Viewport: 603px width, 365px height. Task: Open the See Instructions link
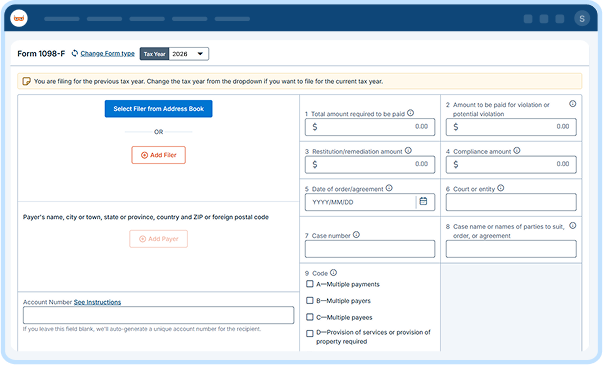coord(97,302)
